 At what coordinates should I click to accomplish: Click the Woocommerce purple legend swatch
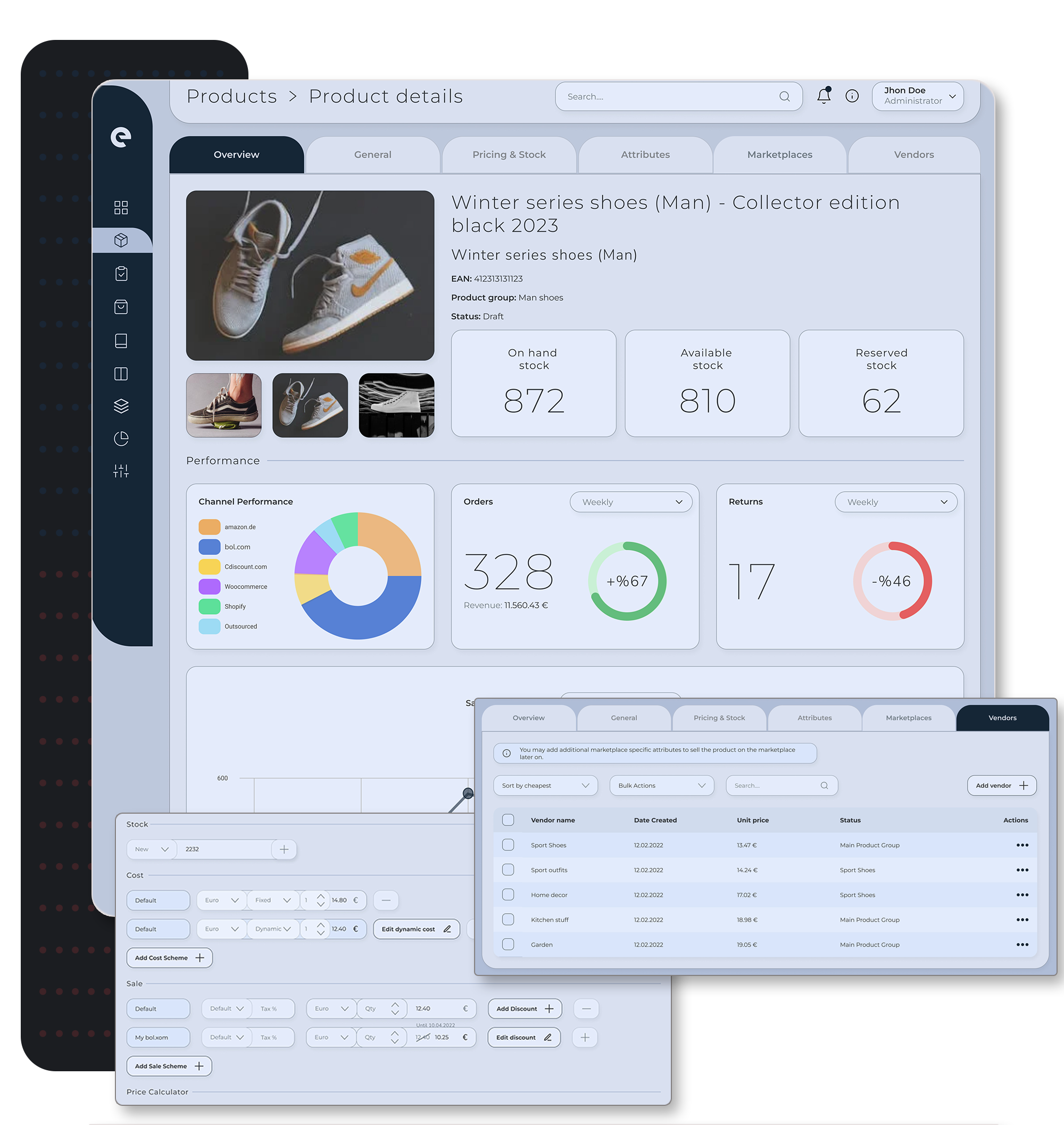tap(209, 586)
